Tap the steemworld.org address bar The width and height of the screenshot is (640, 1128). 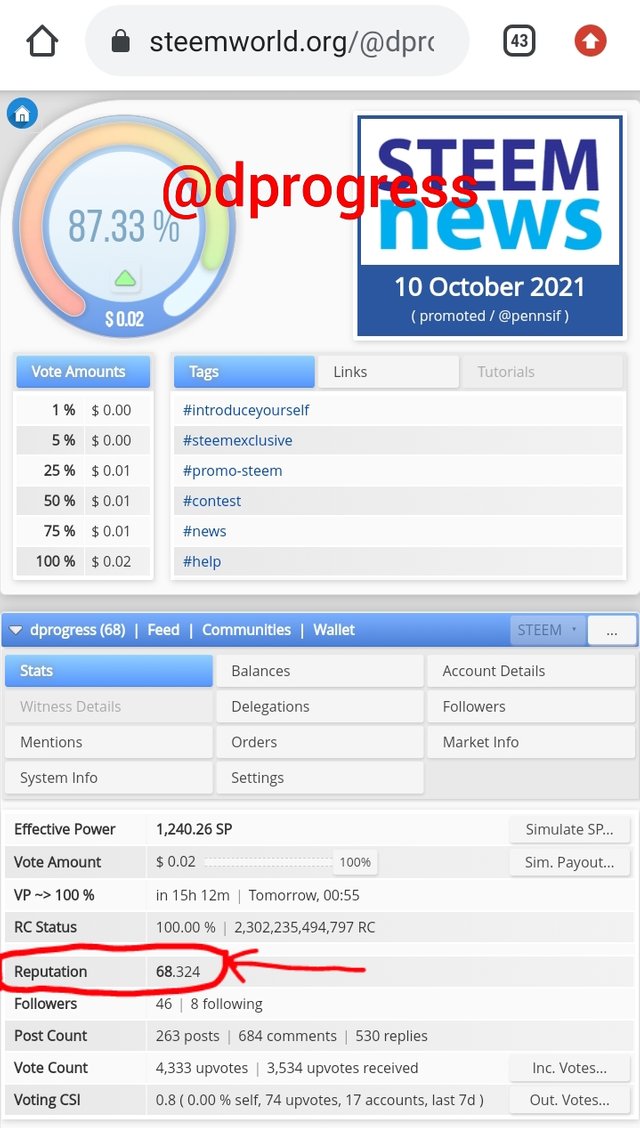point(277,41)
